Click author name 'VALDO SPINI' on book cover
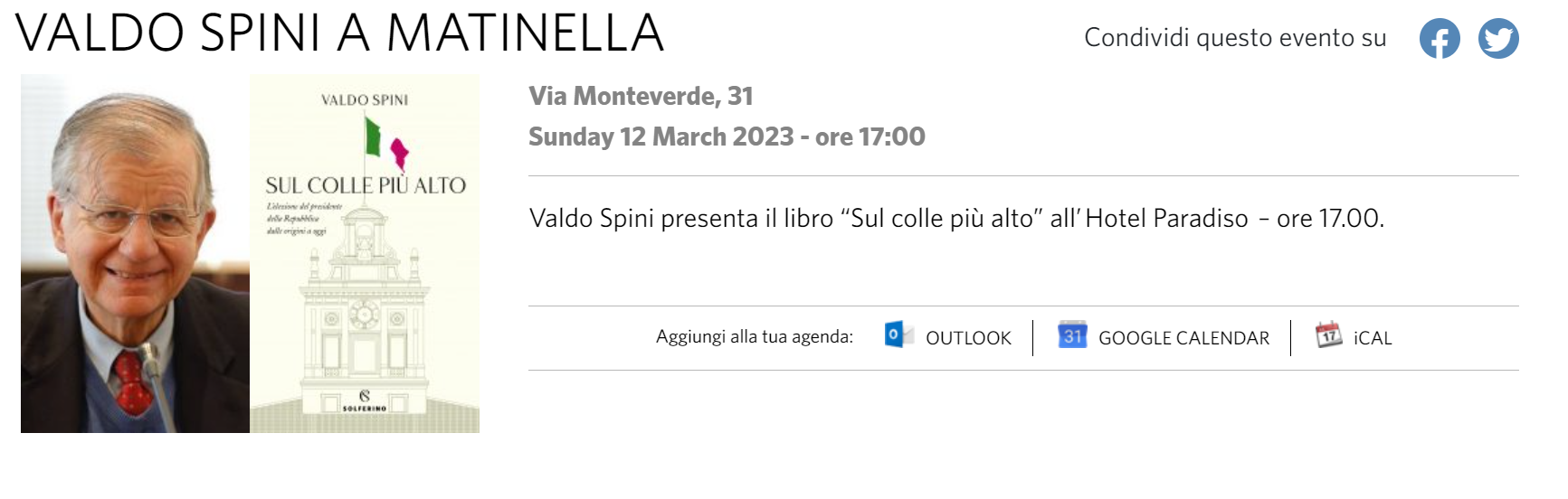 tap(365, 99)
